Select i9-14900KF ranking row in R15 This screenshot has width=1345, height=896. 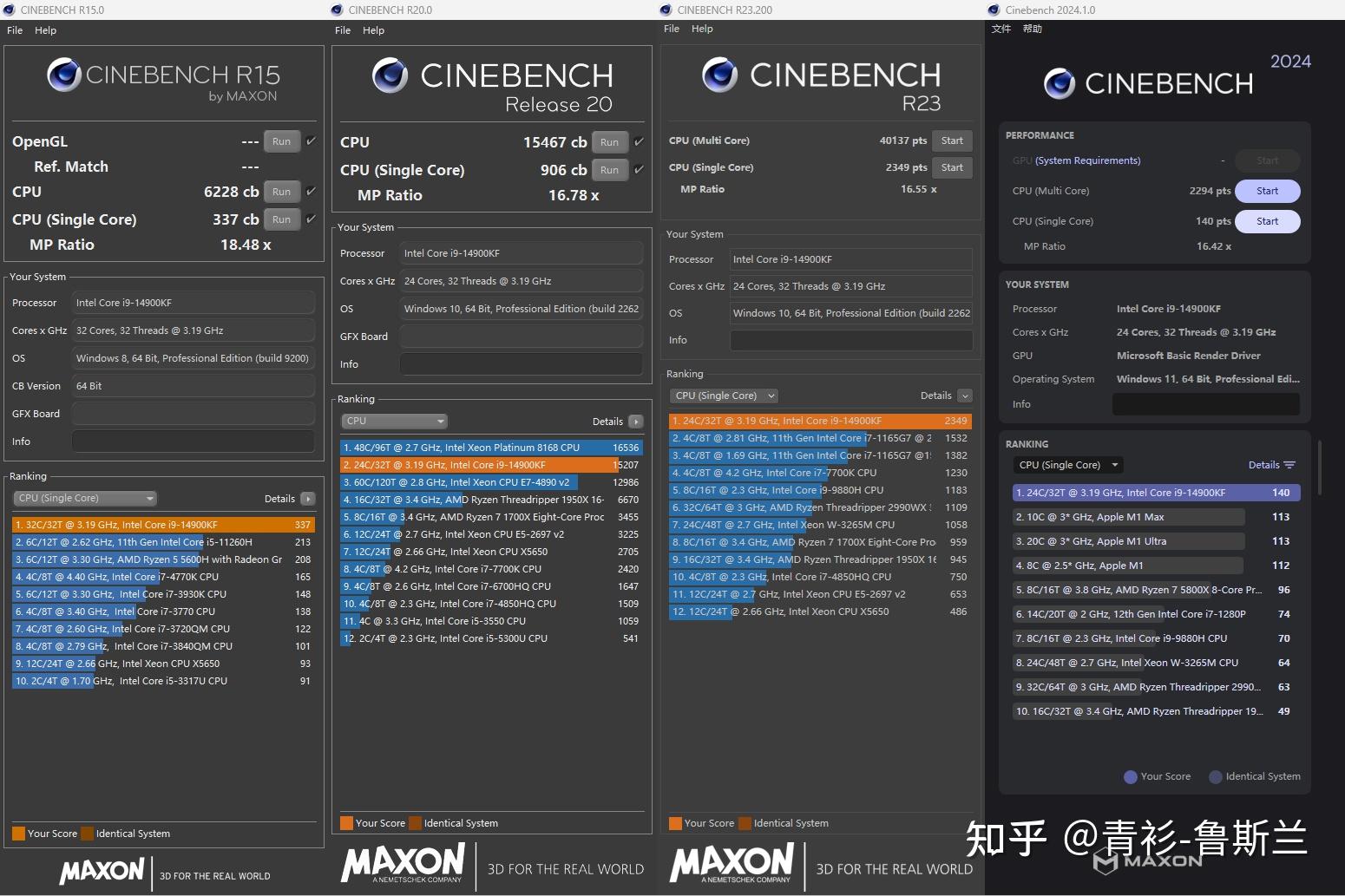click(163, 525)
